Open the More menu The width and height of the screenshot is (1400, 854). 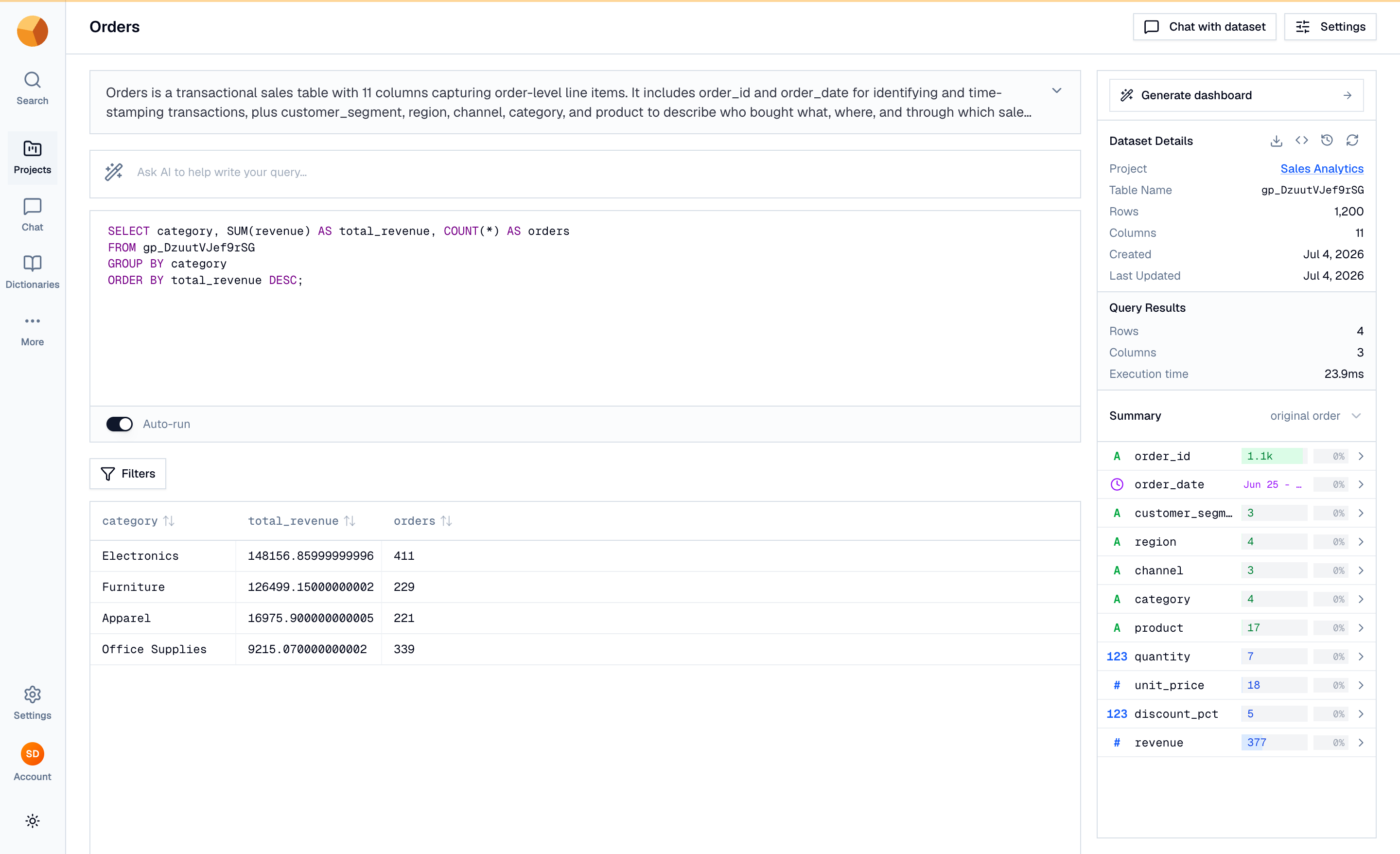point(33,331)
